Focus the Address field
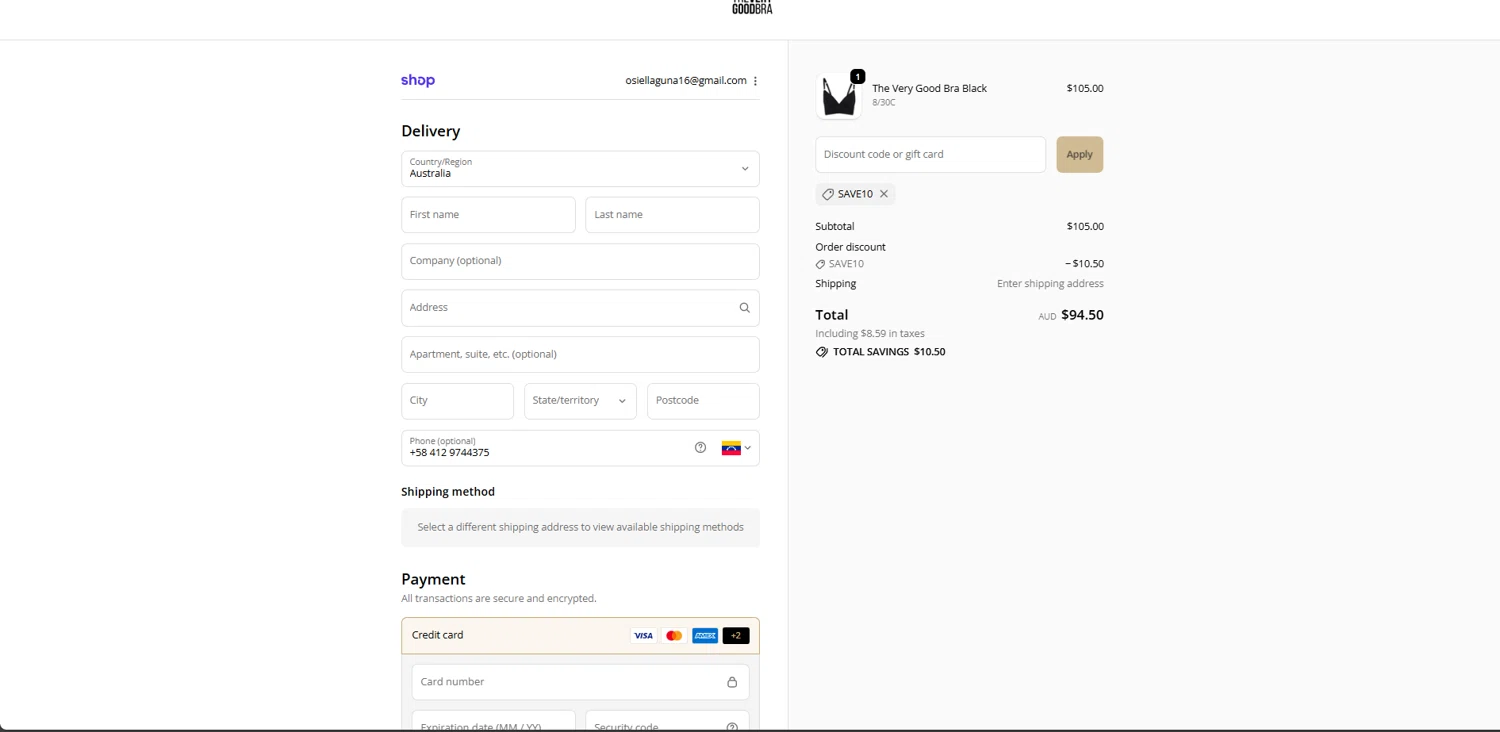This screenshot has width=1500, height=732. pos(580,308)
